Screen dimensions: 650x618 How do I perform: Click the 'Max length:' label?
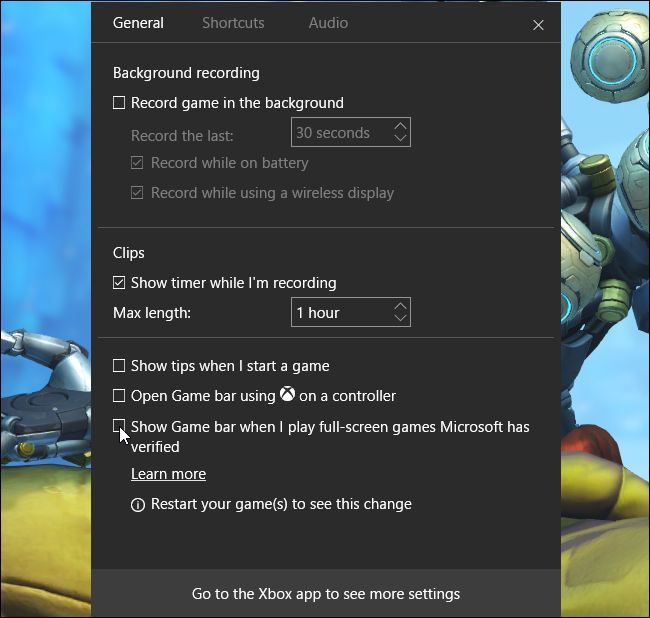pyautogui.click(x=152, y=313)
